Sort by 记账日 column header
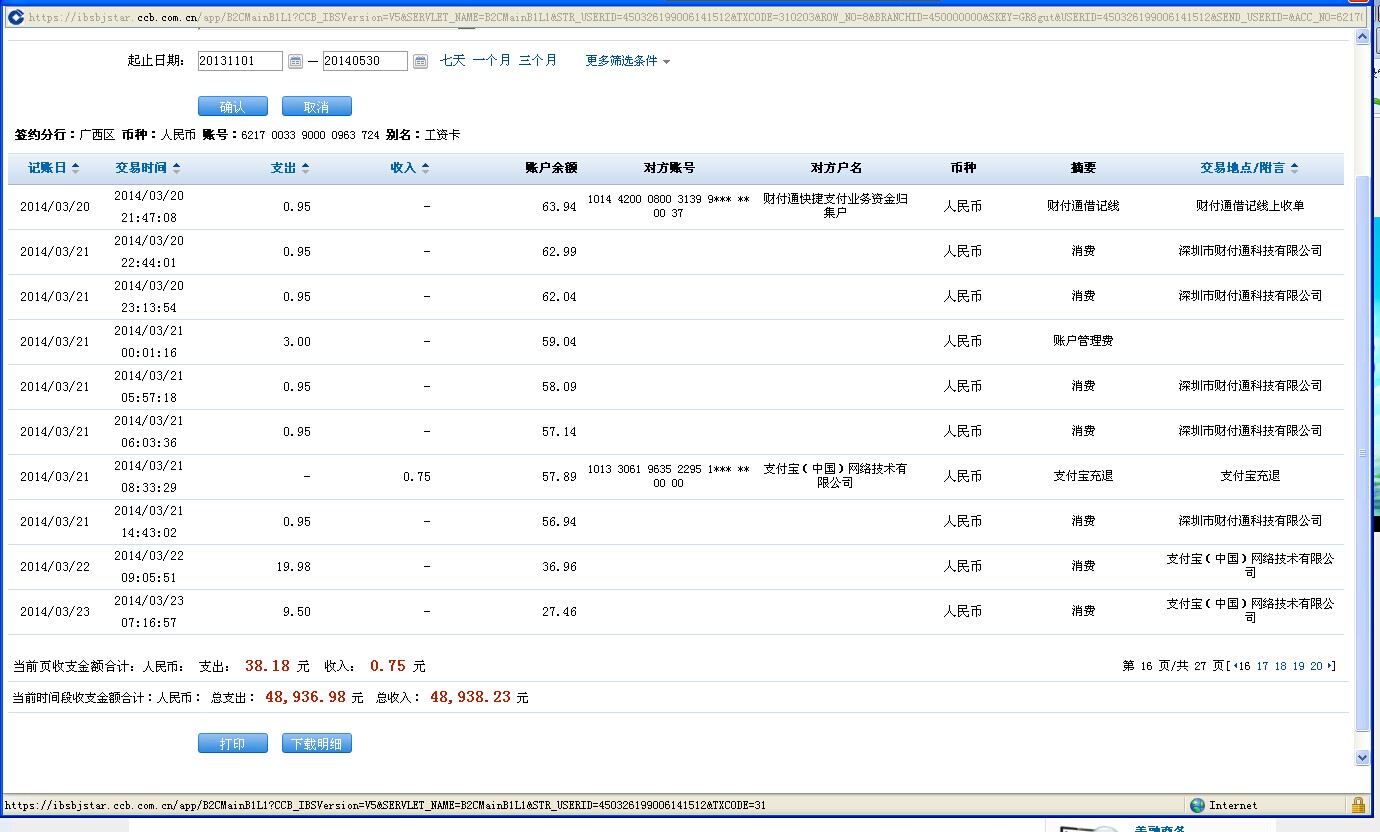Image resolution: width=1380 pixels, height=832 pixels. (x=53, y=168)
